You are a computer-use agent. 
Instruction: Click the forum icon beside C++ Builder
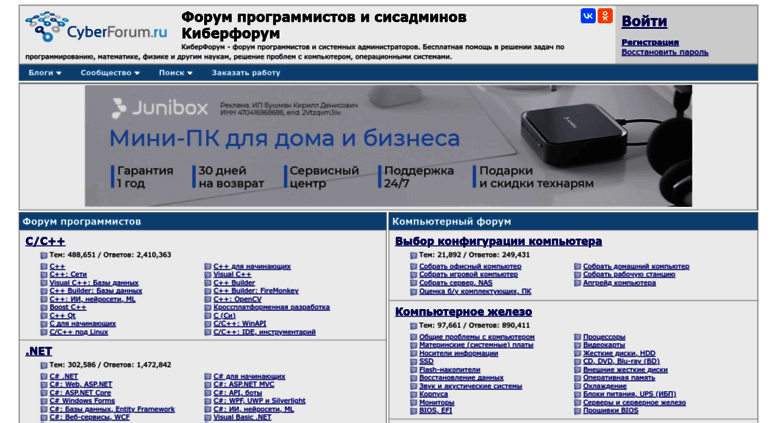[208, 283]
